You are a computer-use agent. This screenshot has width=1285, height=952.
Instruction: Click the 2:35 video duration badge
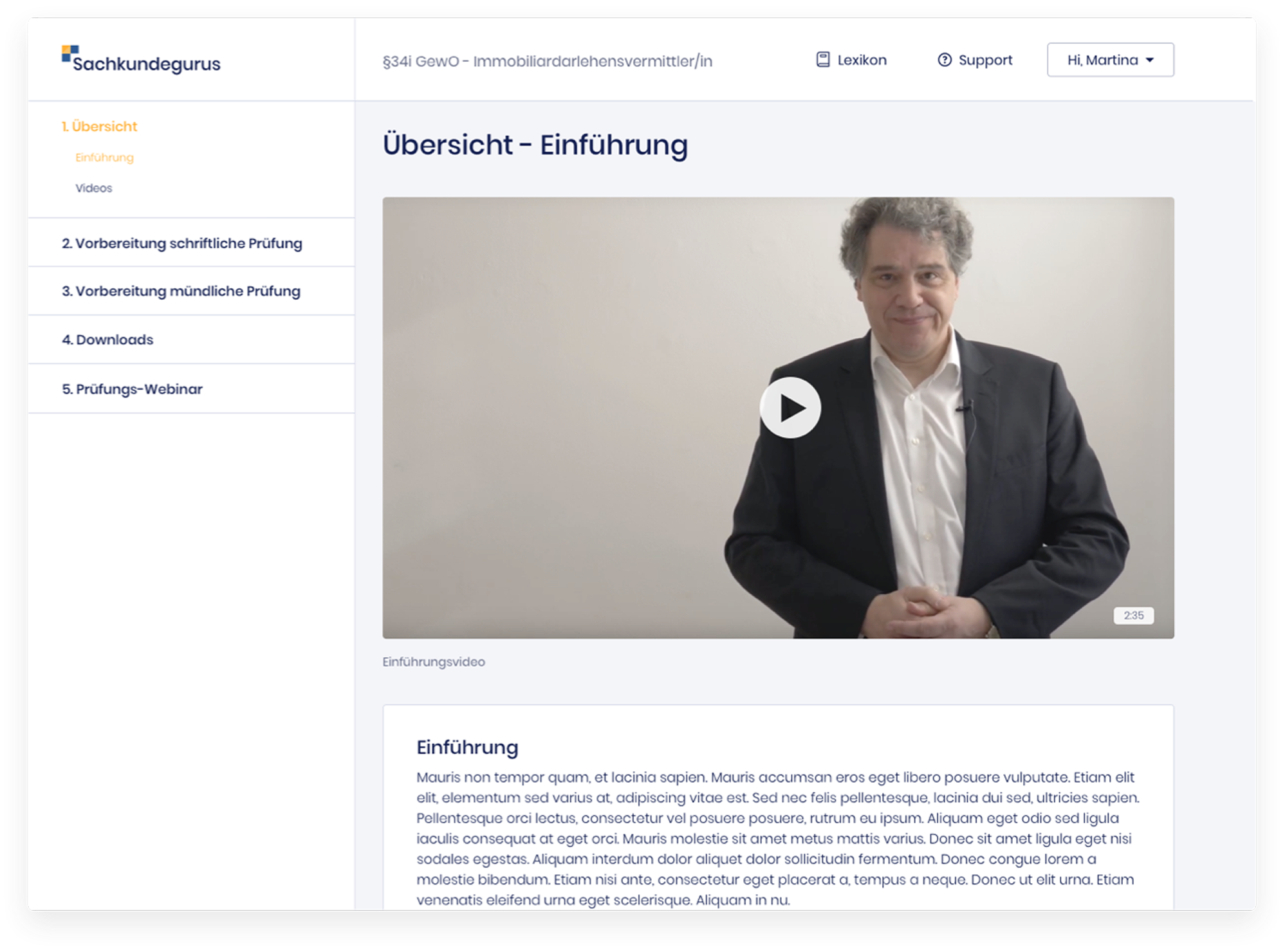pos(1133,616)
